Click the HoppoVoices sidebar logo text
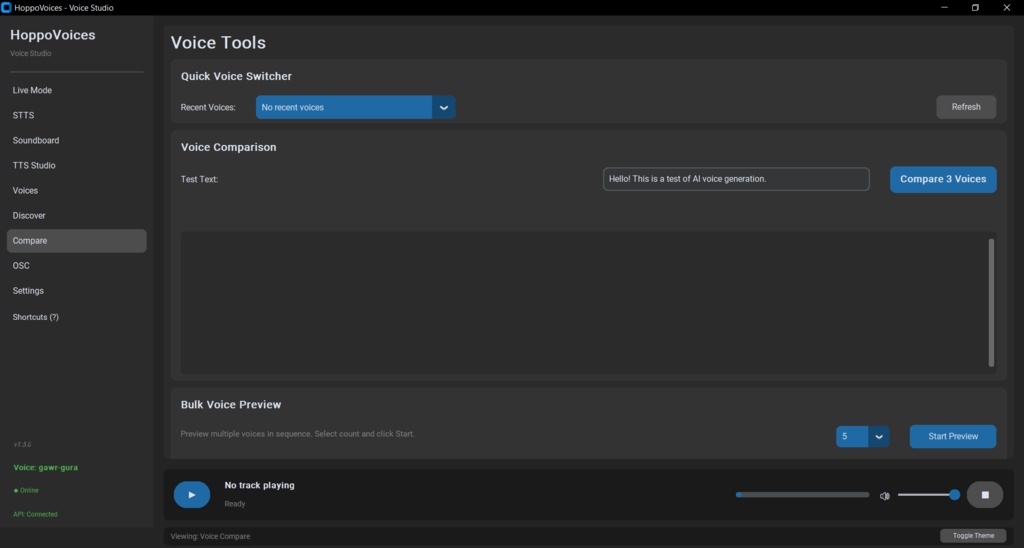 tap(53, 35)
